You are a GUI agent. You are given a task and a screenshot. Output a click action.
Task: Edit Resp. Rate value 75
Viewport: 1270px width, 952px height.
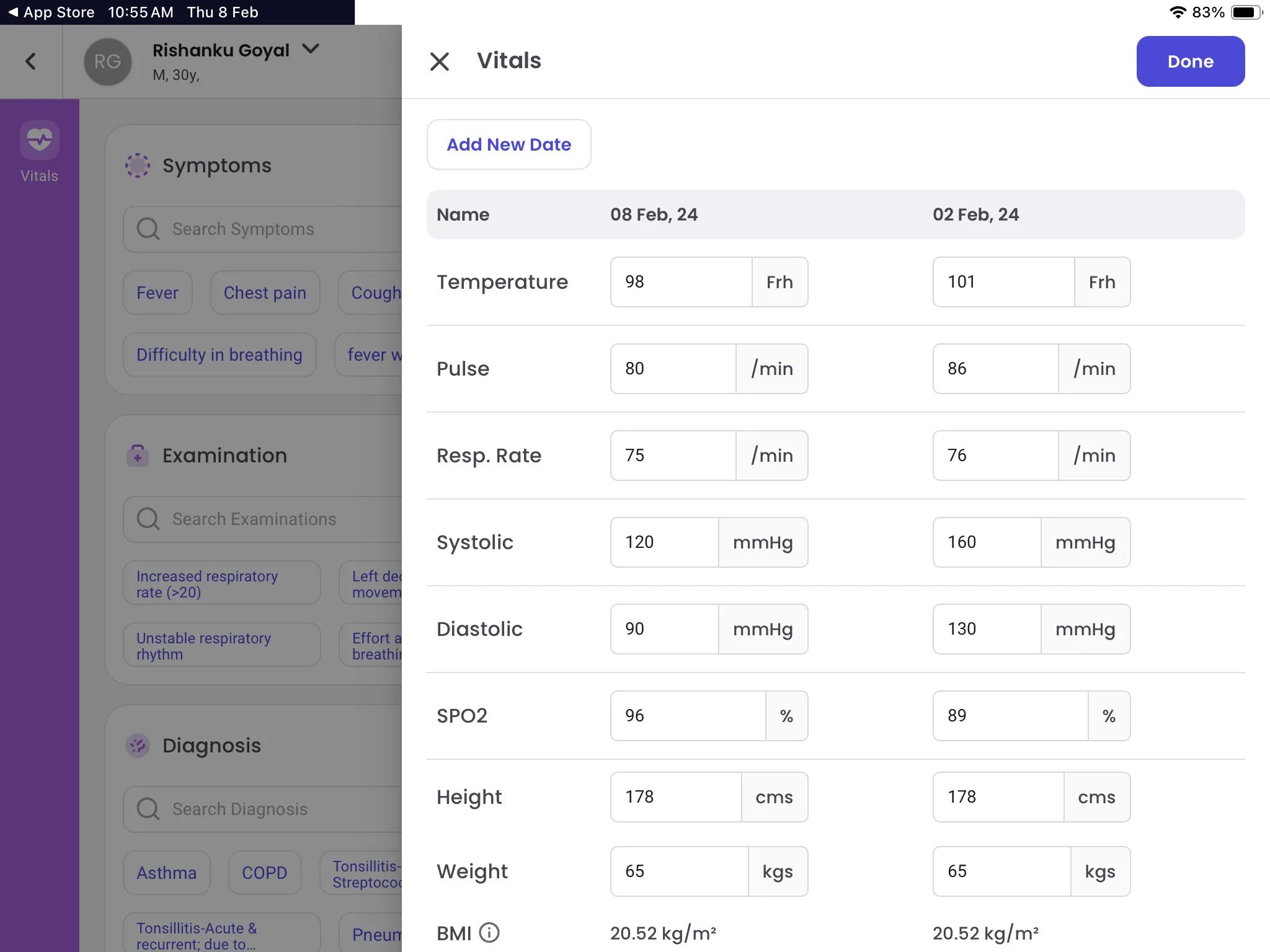(673, 456)
